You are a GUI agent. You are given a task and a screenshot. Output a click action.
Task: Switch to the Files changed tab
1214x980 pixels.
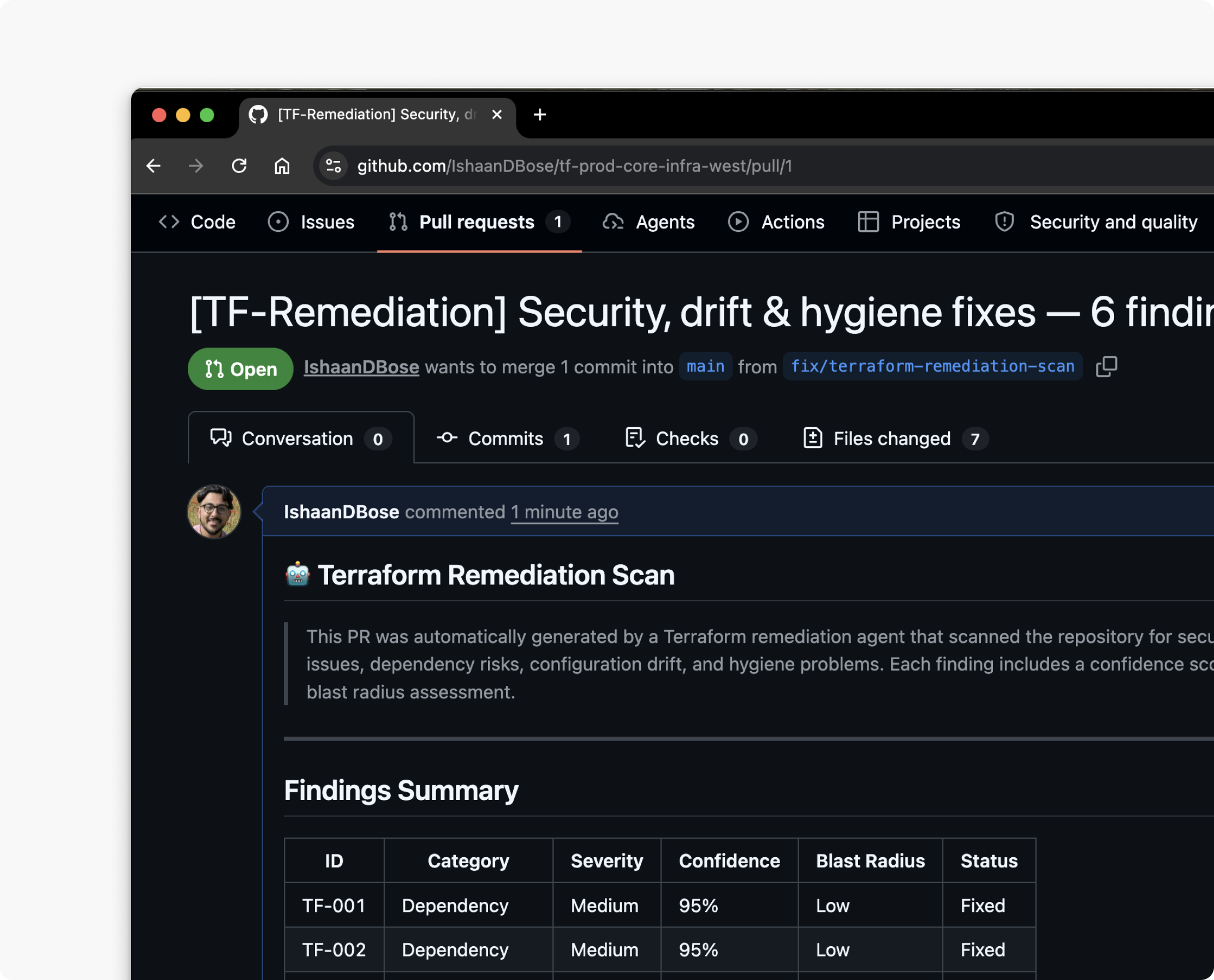click(891, 439)
